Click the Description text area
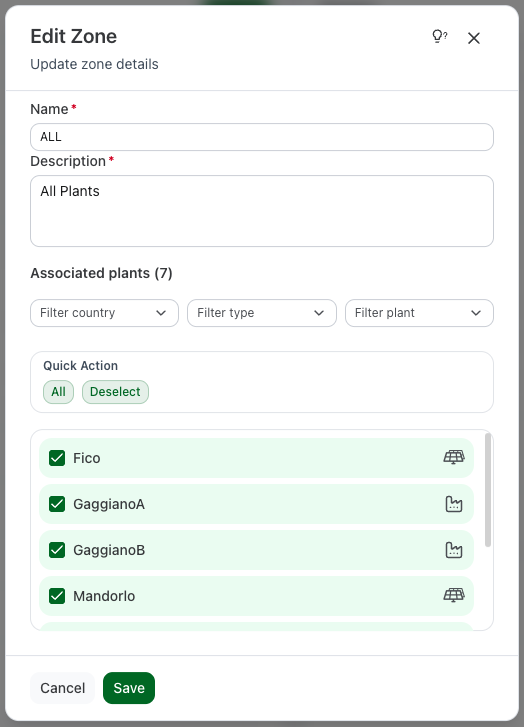This screenshot has height=727, width=524. (x=262, y=211)
